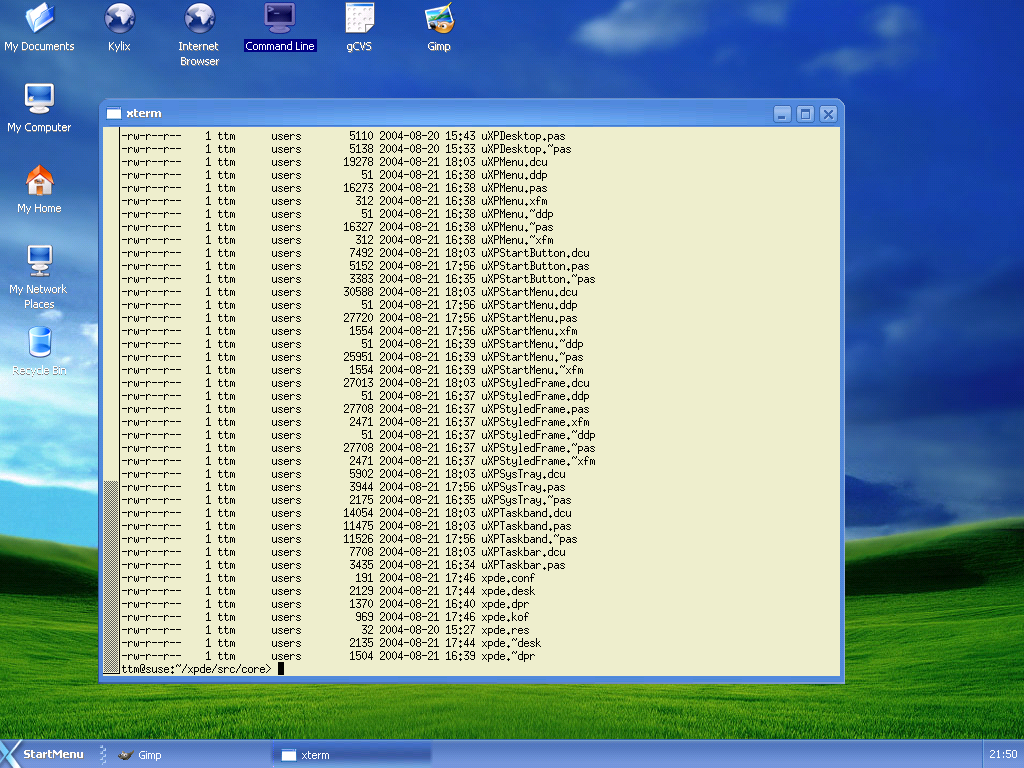Click the uXPMenu.dcu filename
The image size is (1024, 768).
pos(514,162)
